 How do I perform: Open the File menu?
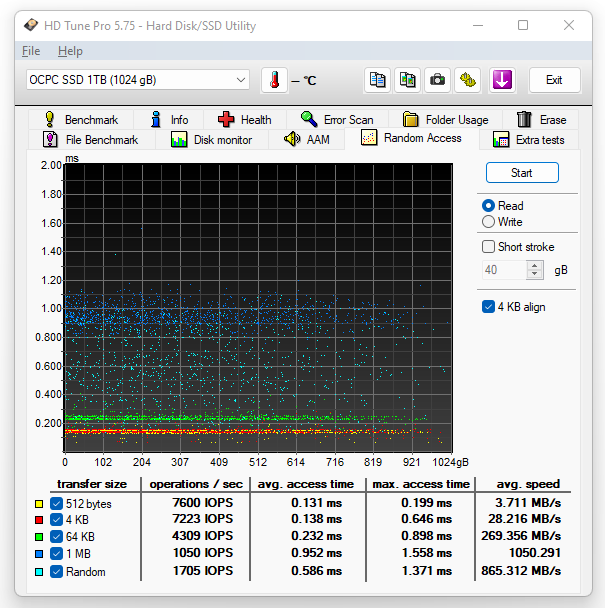pos(31,51)
